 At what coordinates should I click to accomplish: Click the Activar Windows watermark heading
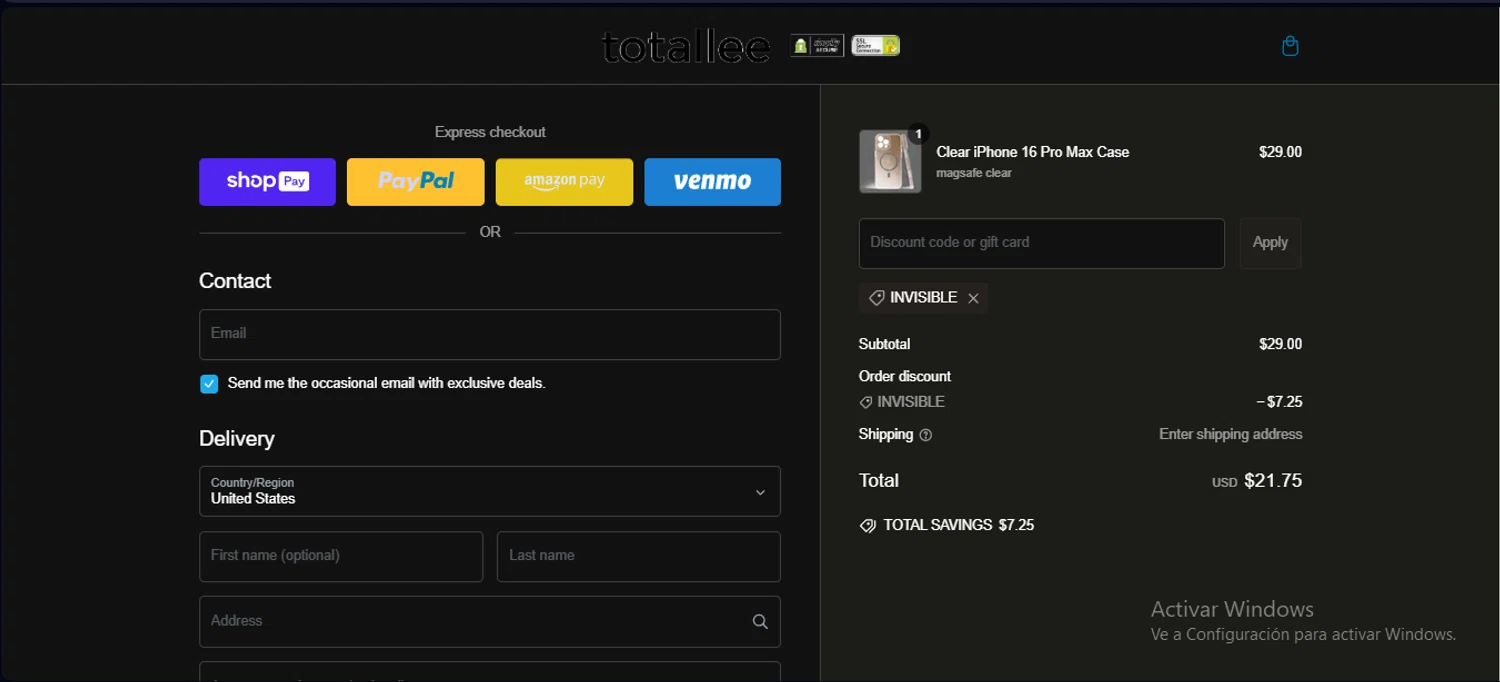point(1232,609)
